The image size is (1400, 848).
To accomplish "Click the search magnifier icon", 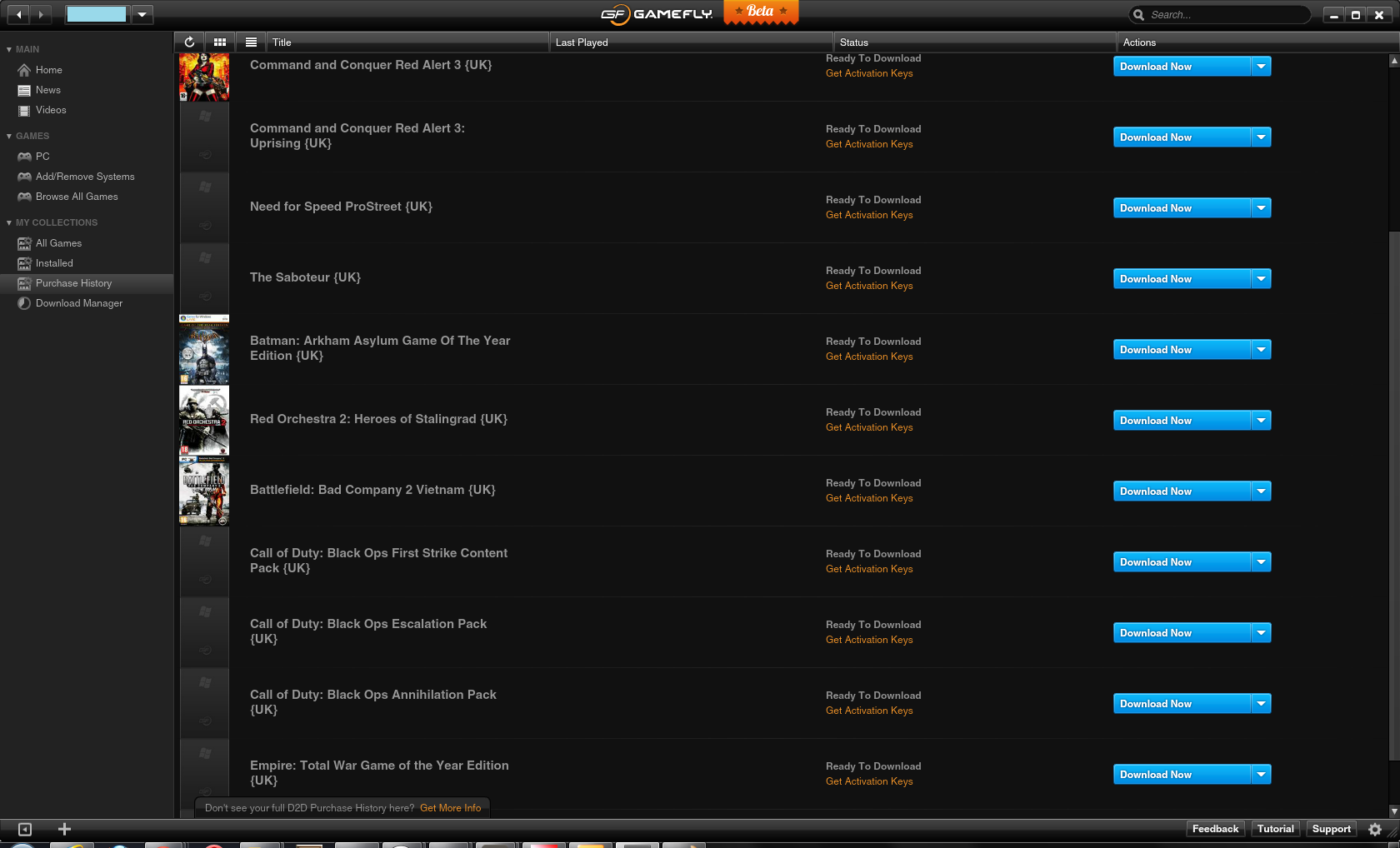I will click(1138, 15).
